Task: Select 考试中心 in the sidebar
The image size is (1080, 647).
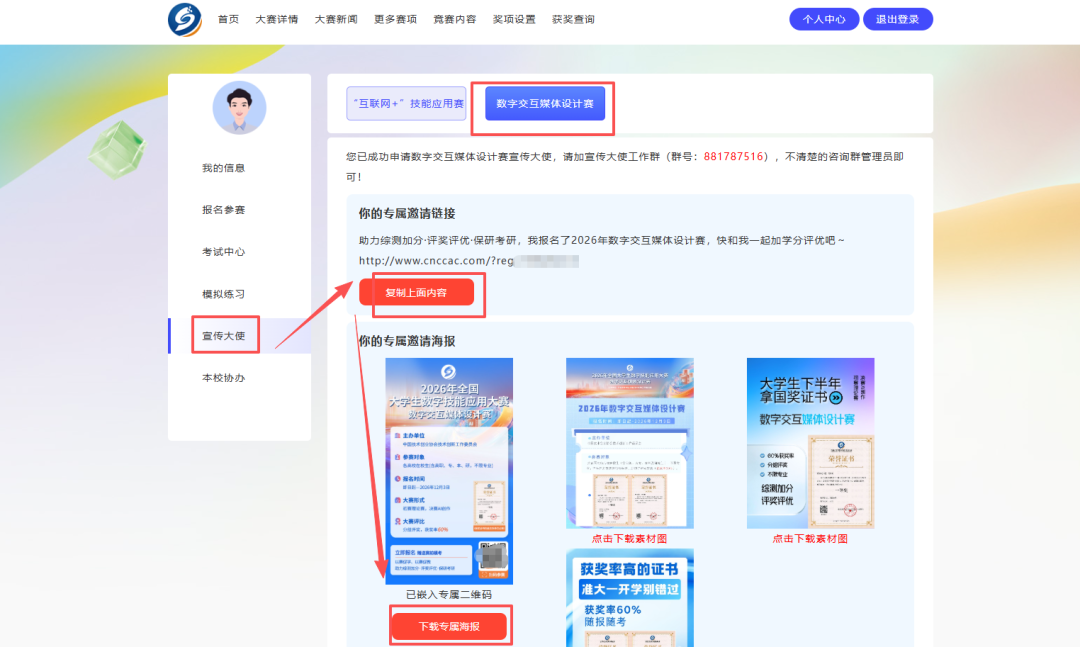Action: click(223, 252)
